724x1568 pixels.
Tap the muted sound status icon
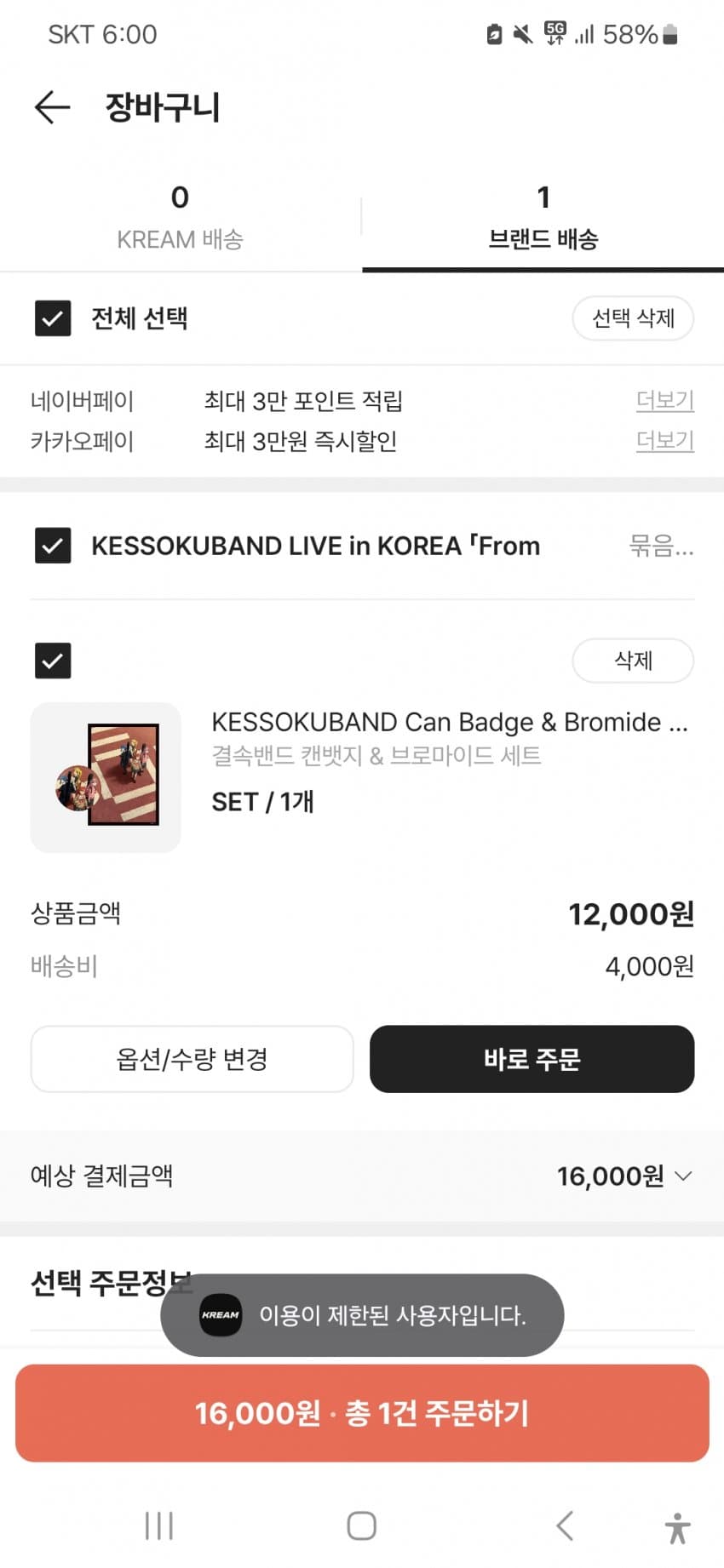pyautogui.click(x=523, y=34)
